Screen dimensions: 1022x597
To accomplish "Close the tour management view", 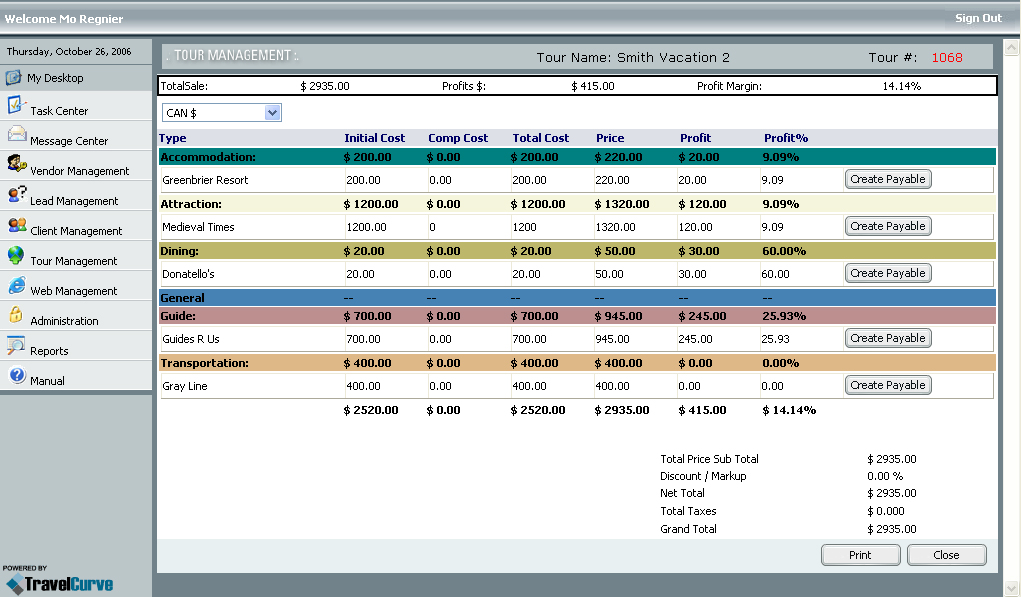I will coord(946,555).
